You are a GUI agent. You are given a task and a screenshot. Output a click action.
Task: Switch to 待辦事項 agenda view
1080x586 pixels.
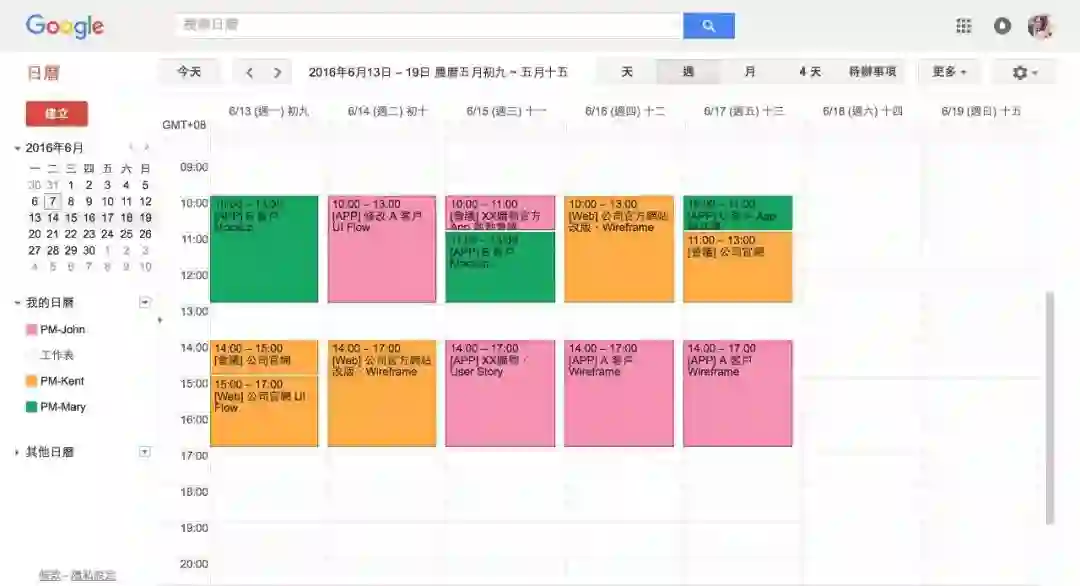872,72
